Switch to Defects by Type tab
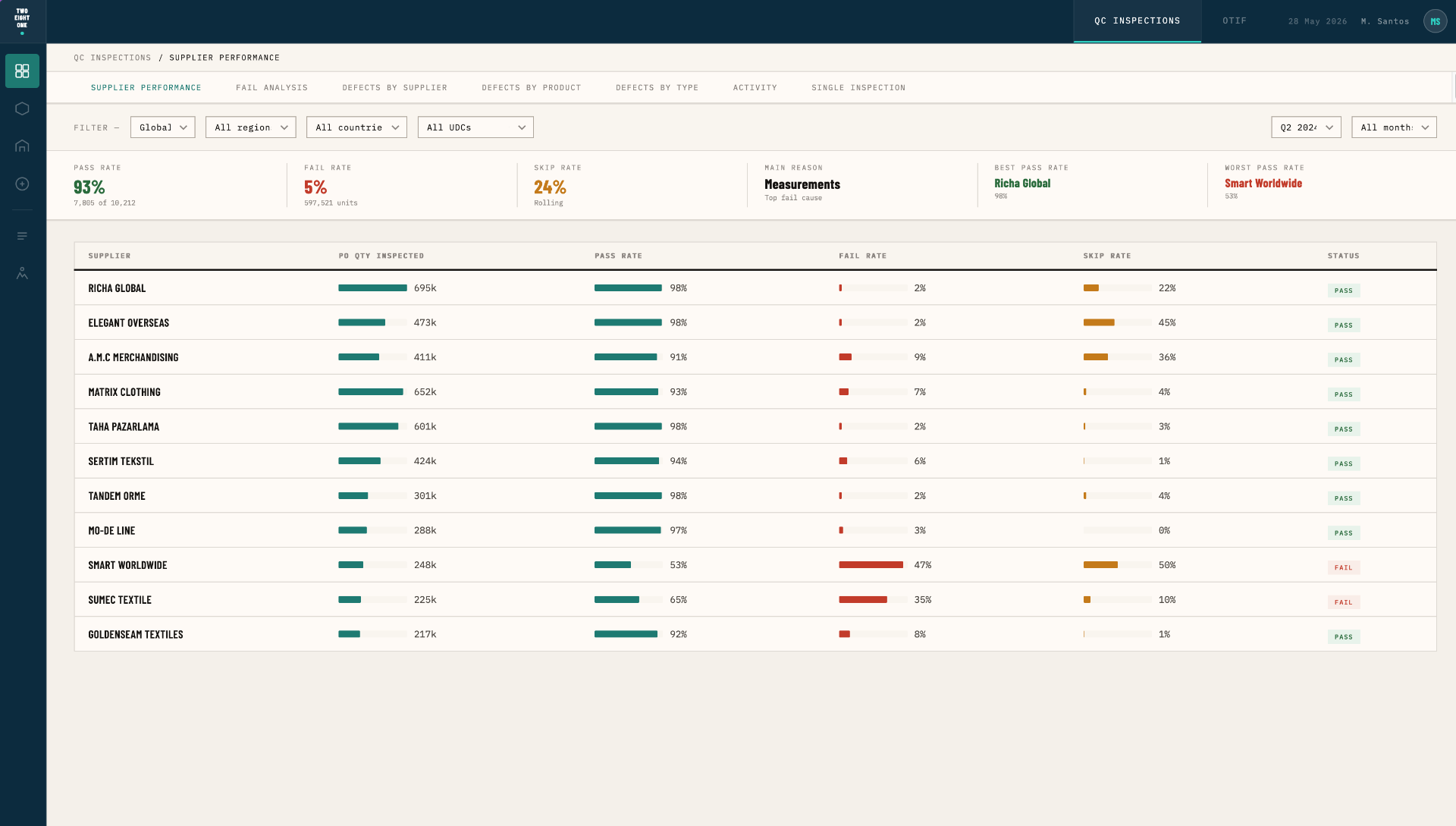This screenshot has height=826, width=1456. click(657, 88)
